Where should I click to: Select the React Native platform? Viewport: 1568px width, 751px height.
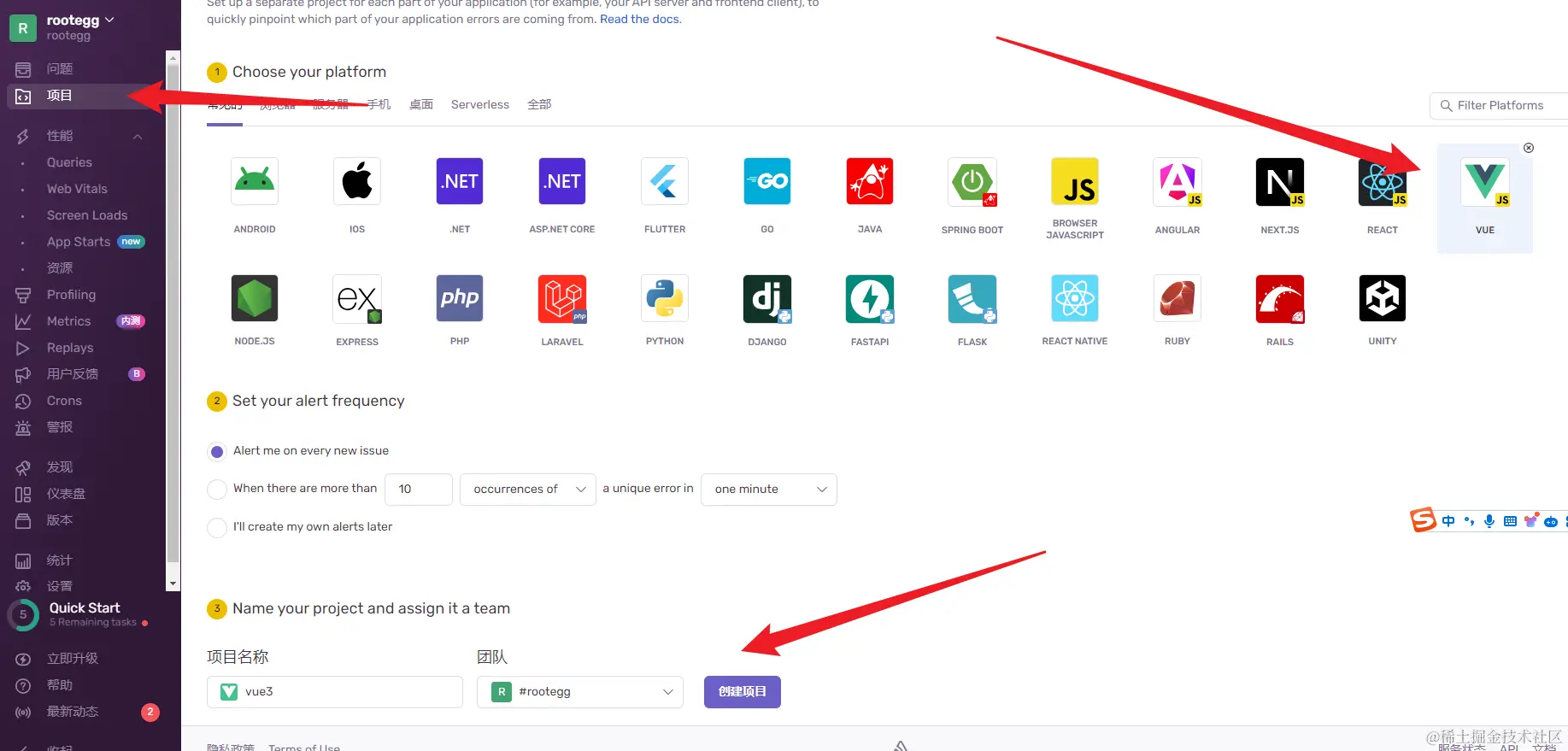coord(1075,298)
